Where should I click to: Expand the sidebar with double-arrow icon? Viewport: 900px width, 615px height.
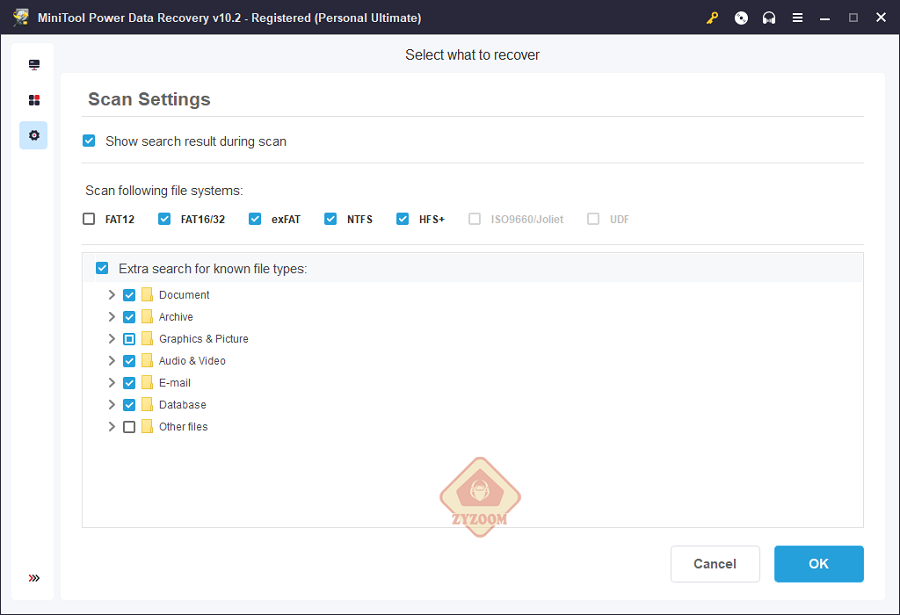click(34, 578)
